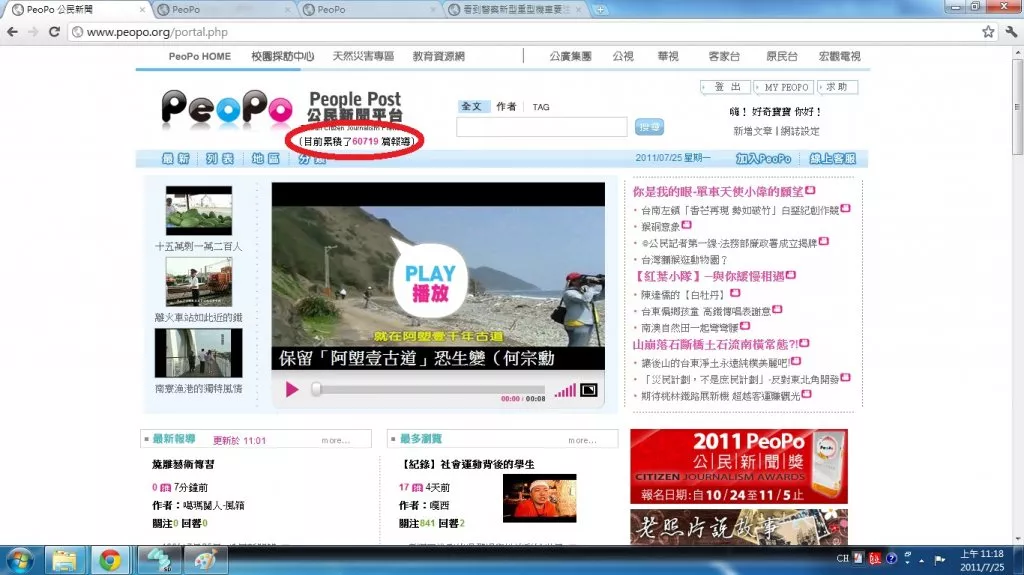Visit 原民台 link

(x=782, y=57)
